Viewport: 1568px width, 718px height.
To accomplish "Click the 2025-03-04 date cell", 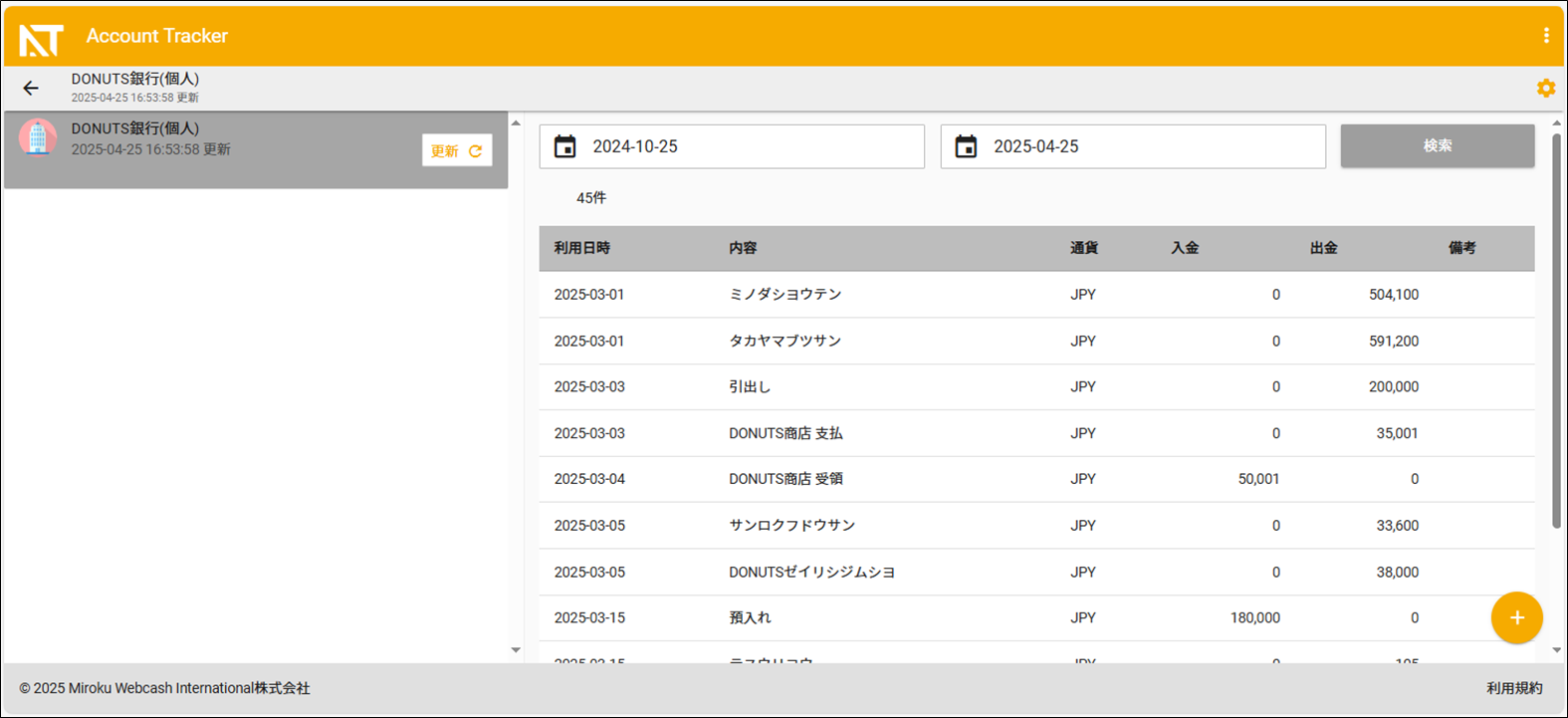I will [x=589, y=479].
